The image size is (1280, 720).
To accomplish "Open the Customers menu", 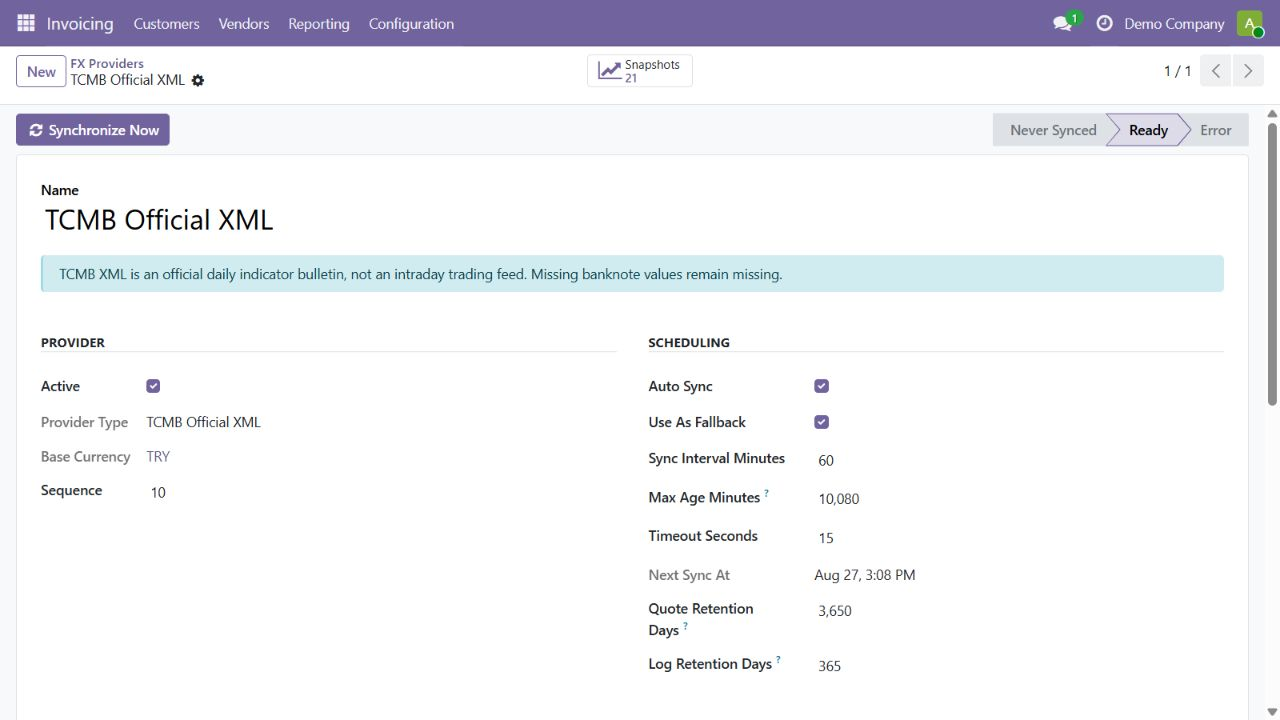I will click(166, 23).
